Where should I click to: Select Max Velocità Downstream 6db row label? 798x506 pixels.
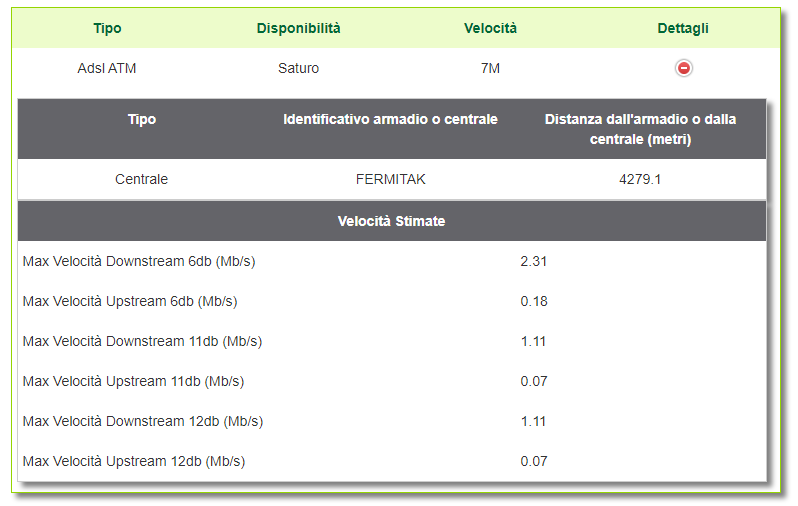[139, 261]
